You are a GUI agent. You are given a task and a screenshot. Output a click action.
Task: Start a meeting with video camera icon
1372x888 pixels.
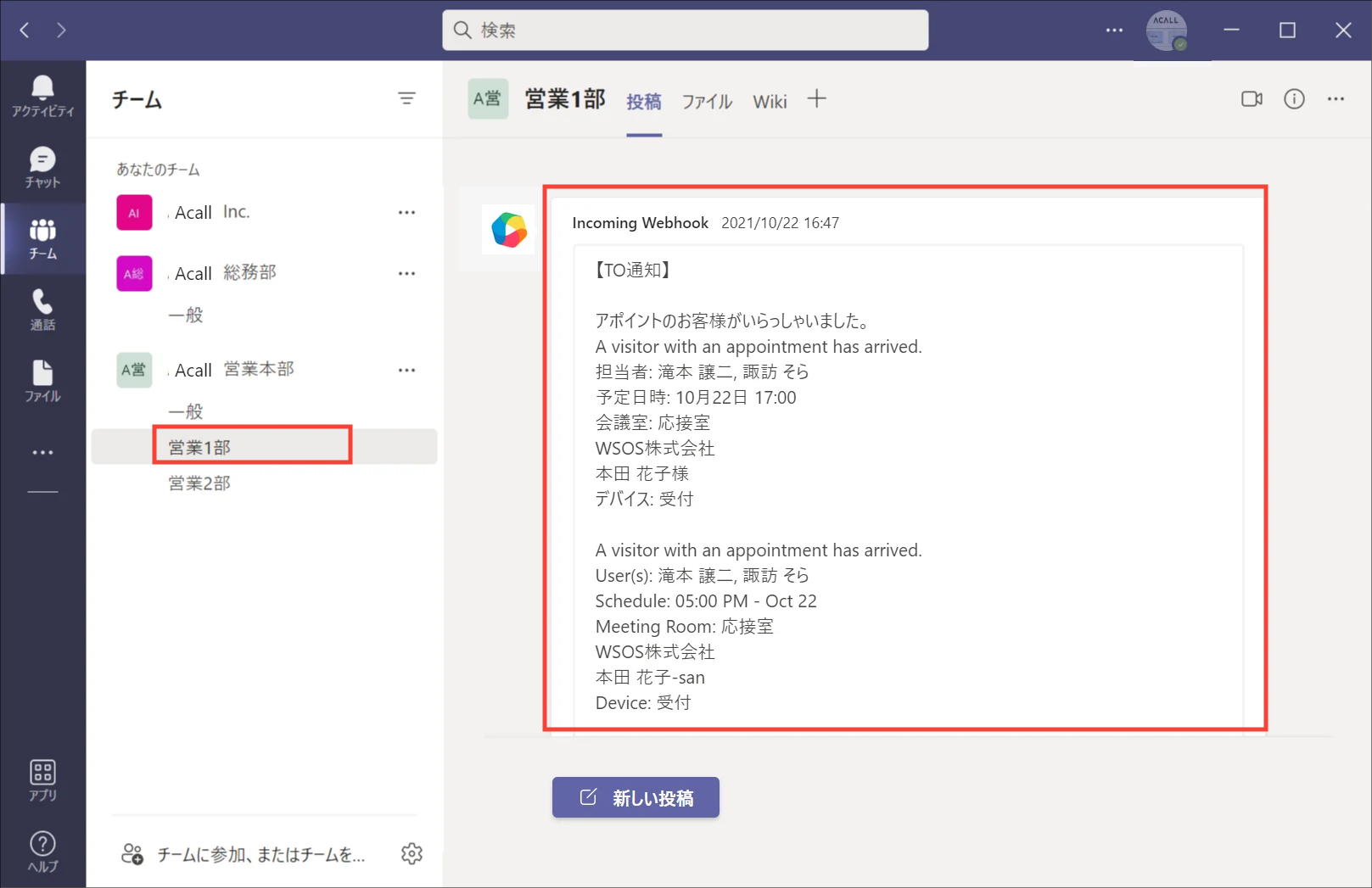[x=1252, y=99]
